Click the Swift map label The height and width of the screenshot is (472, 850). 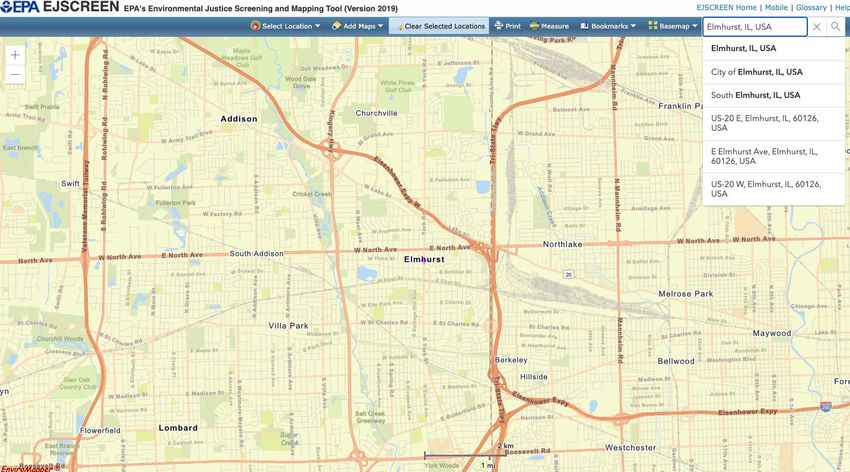tap(70, 184)
